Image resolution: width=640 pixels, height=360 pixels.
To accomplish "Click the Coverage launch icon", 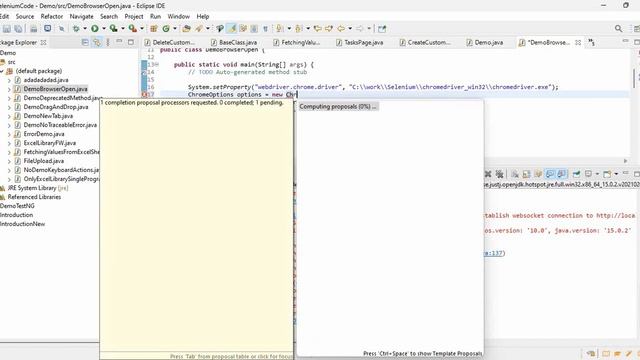I will [x=113, y=29].
